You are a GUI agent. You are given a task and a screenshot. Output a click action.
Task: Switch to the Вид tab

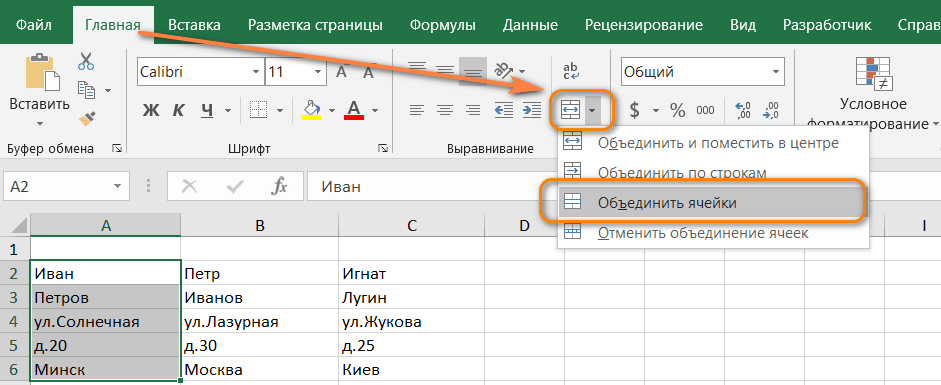742,25
